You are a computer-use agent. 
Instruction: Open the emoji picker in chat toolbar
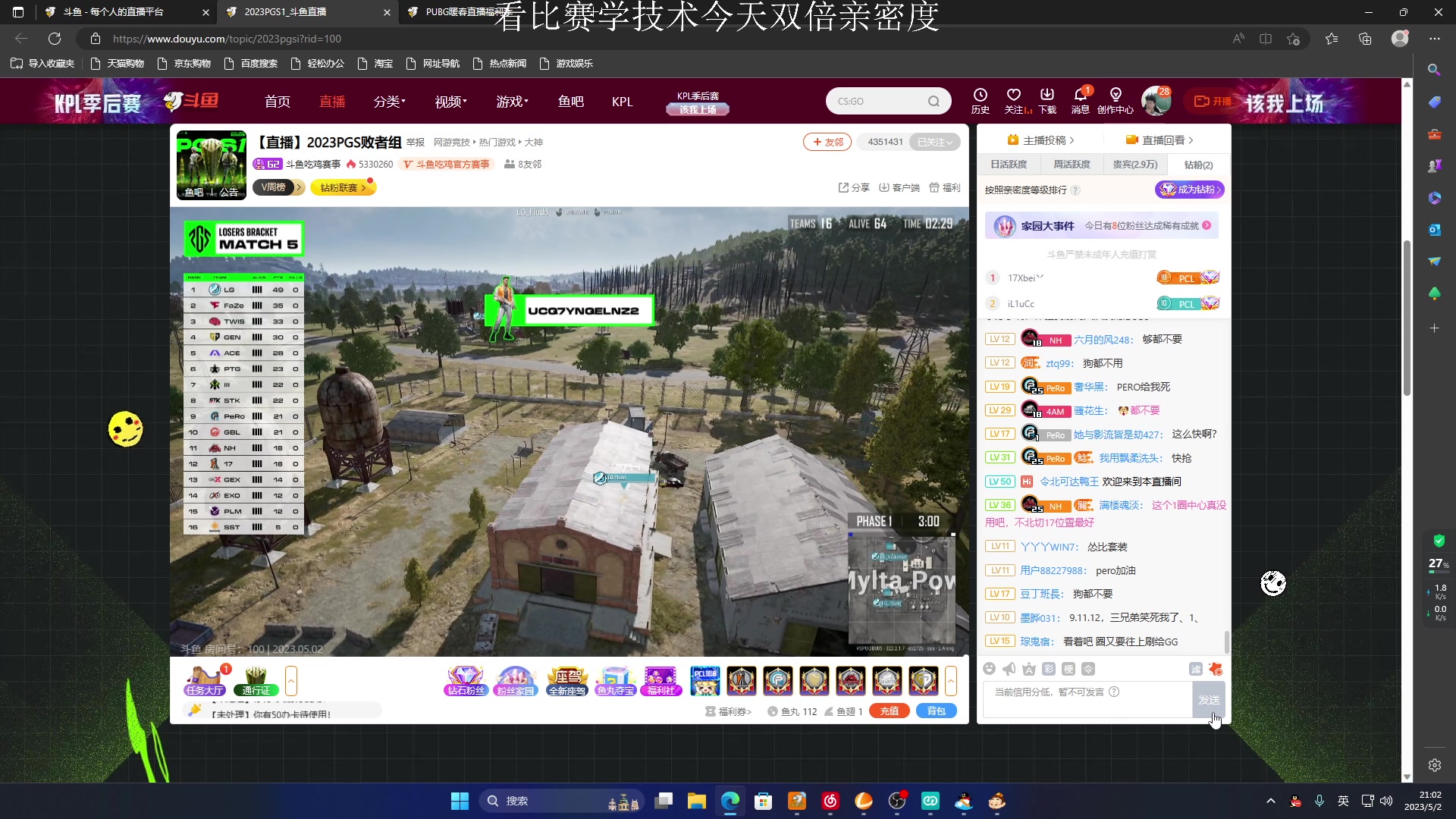989,669
